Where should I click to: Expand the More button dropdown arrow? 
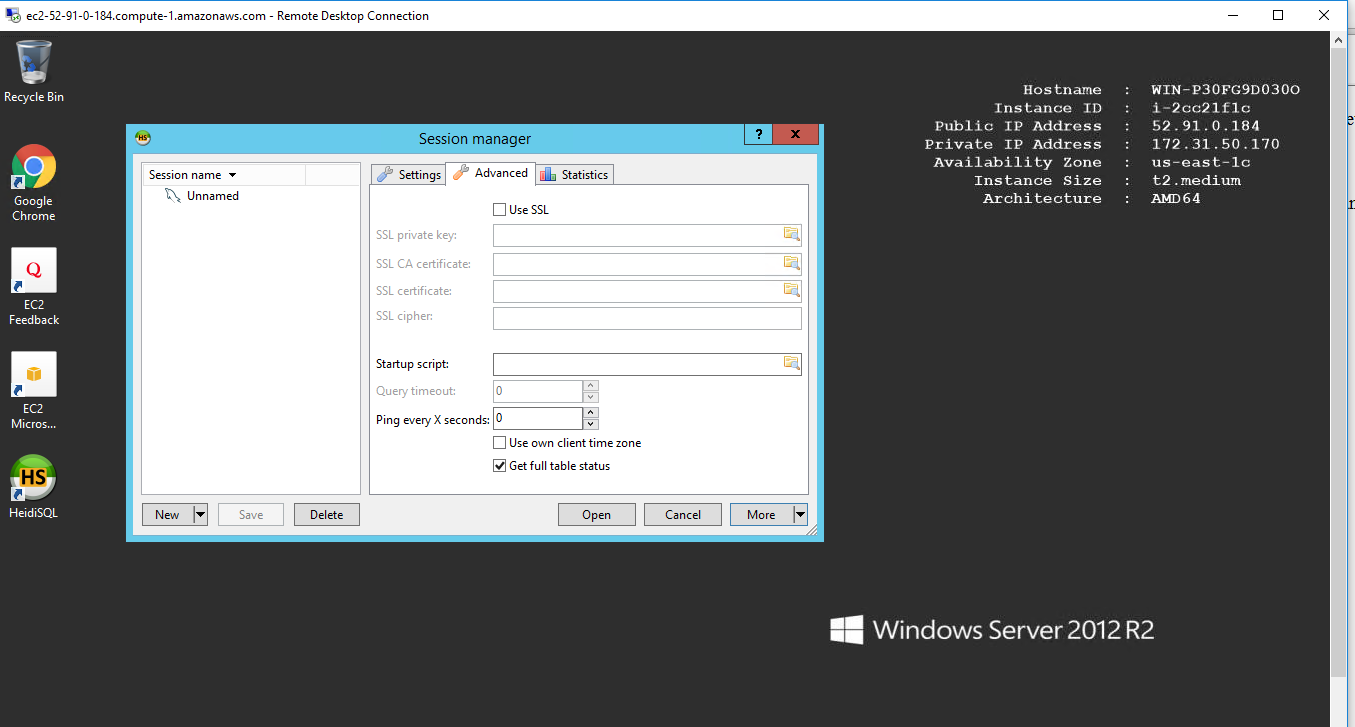[x=799, y=515]
